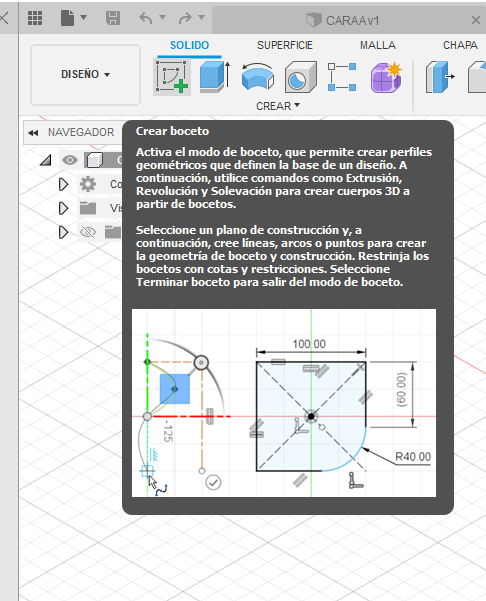Open the data panel grid icon
Screen dimensions: 486x601
pyautogui.click(x=35, y=18)
